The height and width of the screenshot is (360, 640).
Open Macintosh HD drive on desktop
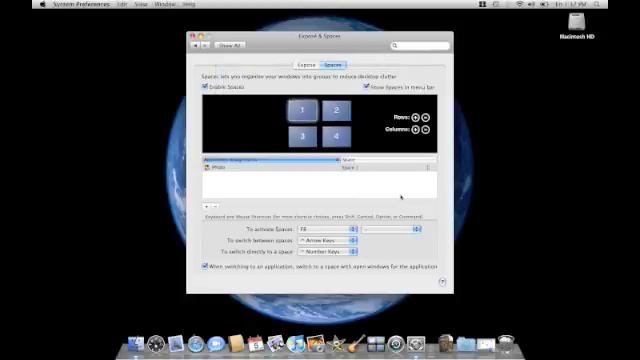(577, 26)
